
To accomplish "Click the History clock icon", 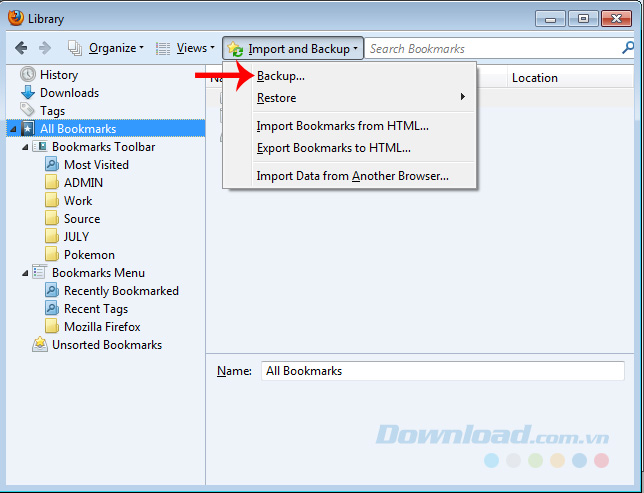I will pyautogui.click(x=28, y=74).
